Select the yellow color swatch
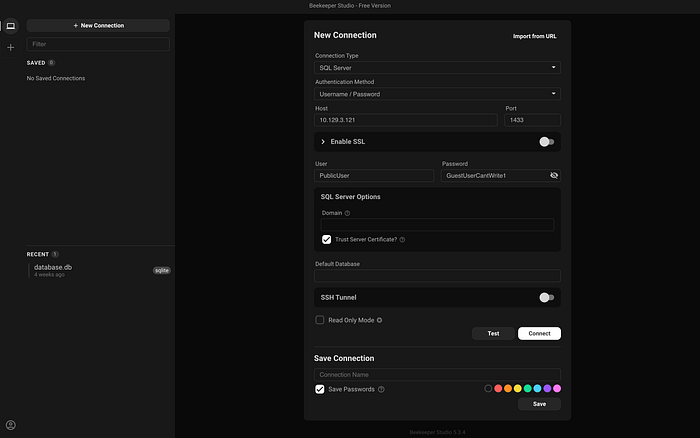This screenshot has height=438, width=700. pyautogui.click(x=518, y=388)
